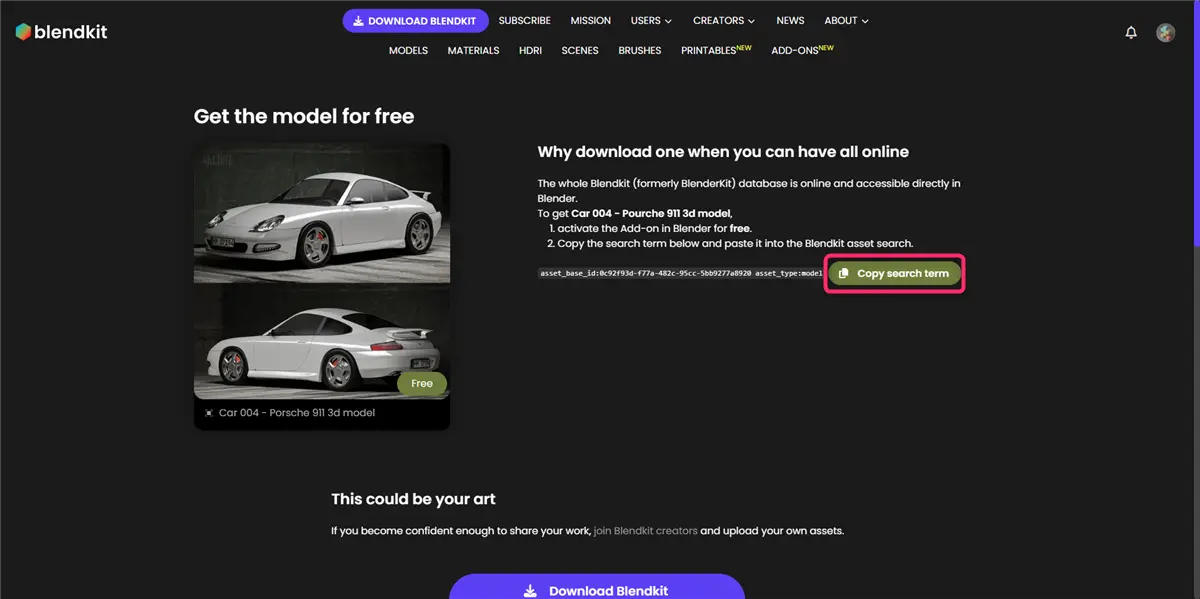This screenshot has height=599, width=1200.
Task: Go to the Models category
Action: click(x=408, y=50)
